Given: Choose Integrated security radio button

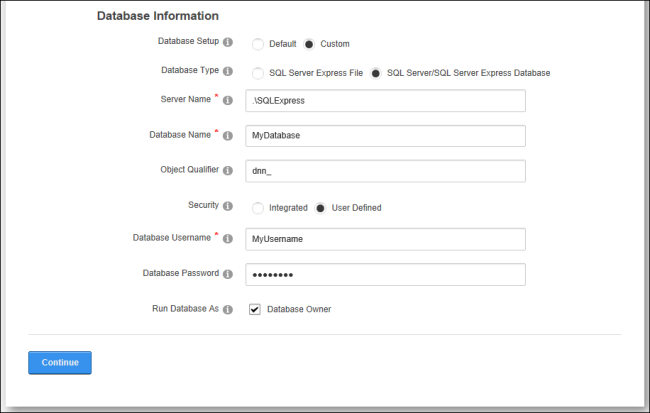Looking at the screenshot, I should [258, 208].
